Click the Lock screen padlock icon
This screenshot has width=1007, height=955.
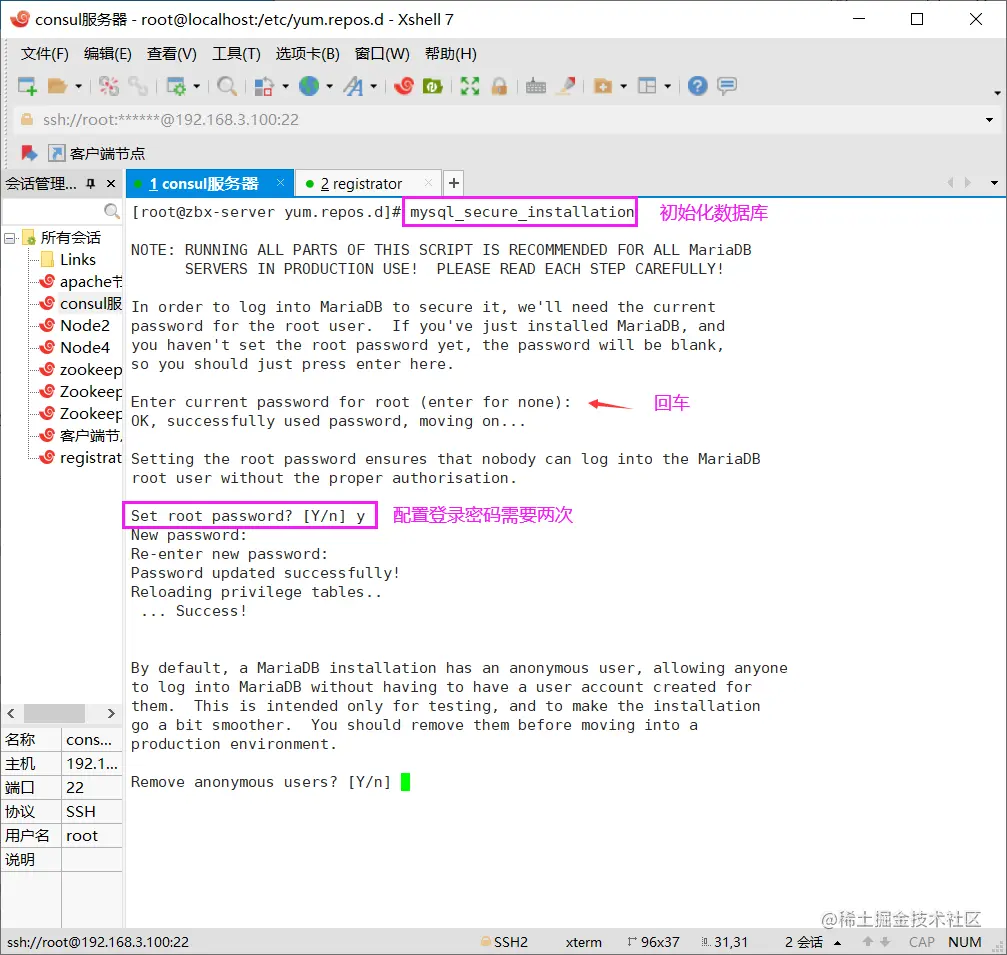(x=499, y=85)
